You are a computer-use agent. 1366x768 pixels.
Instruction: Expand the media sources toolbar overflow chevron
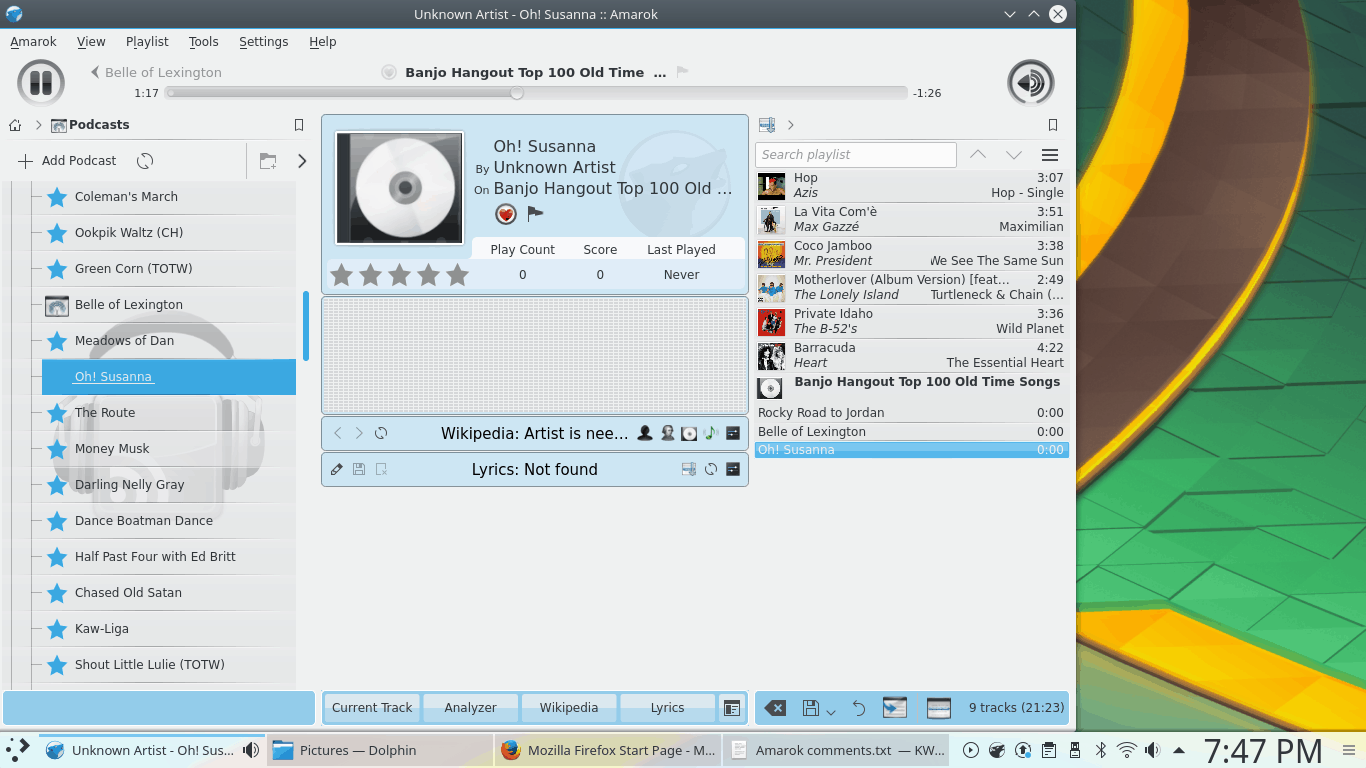[302, 161]
